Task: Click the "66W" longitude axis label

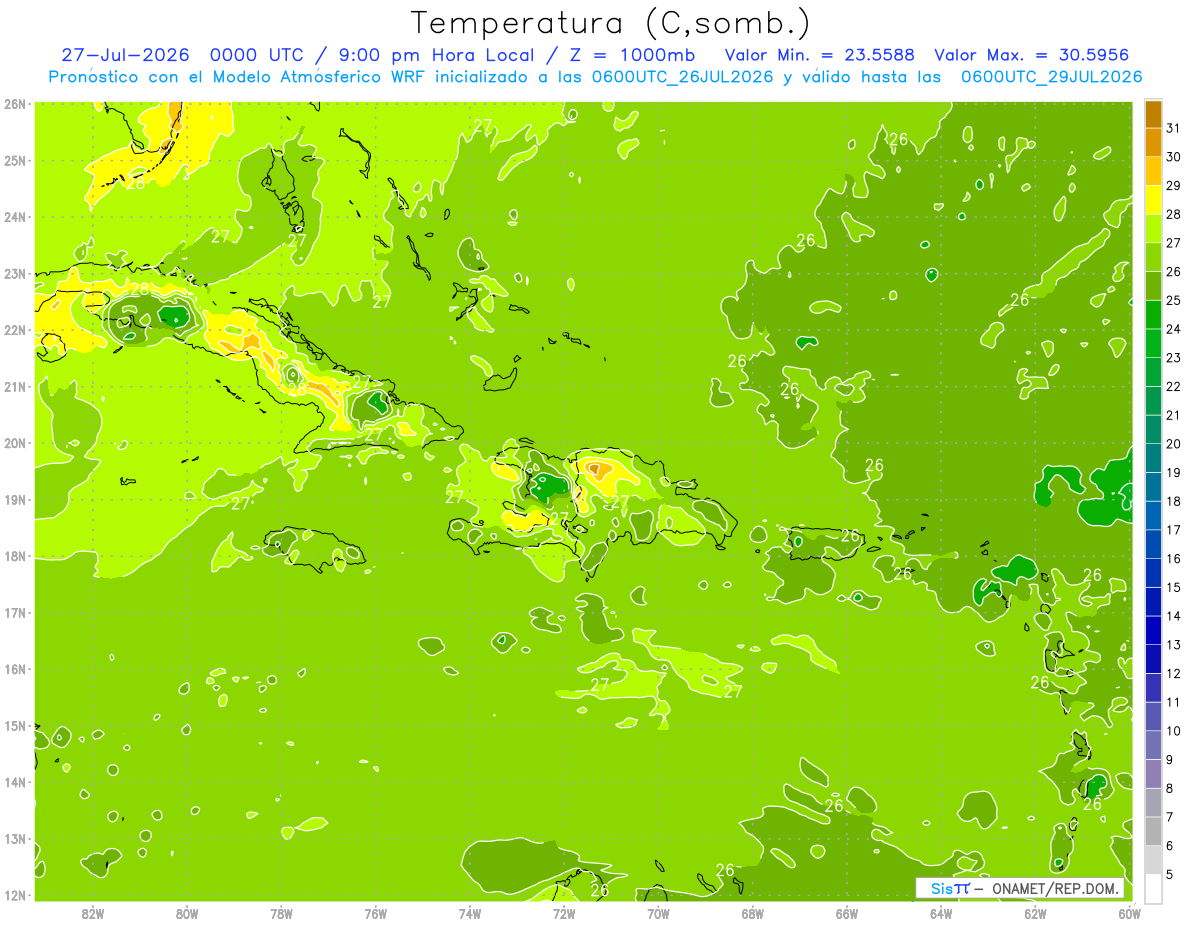Action: tap(847, 913)
